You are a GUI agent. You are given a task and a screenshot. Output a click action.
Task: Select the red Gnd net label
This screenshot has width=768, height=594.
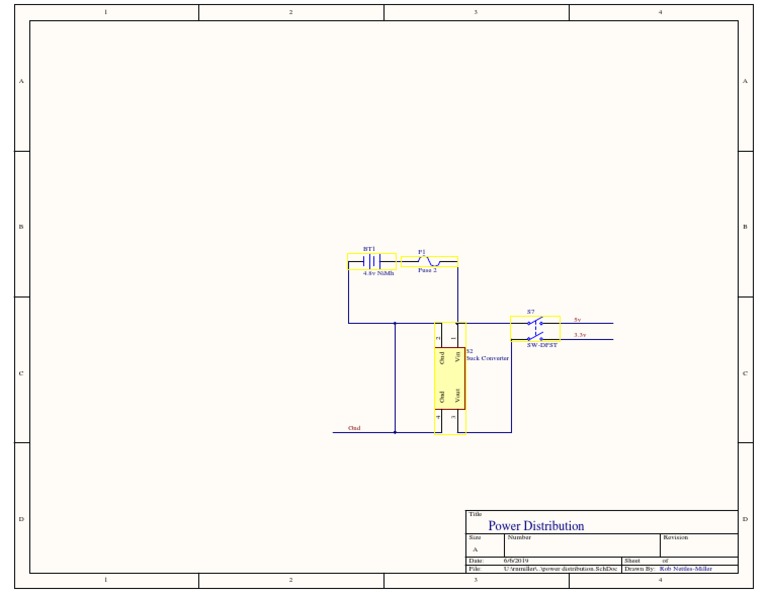pos(354,428)
